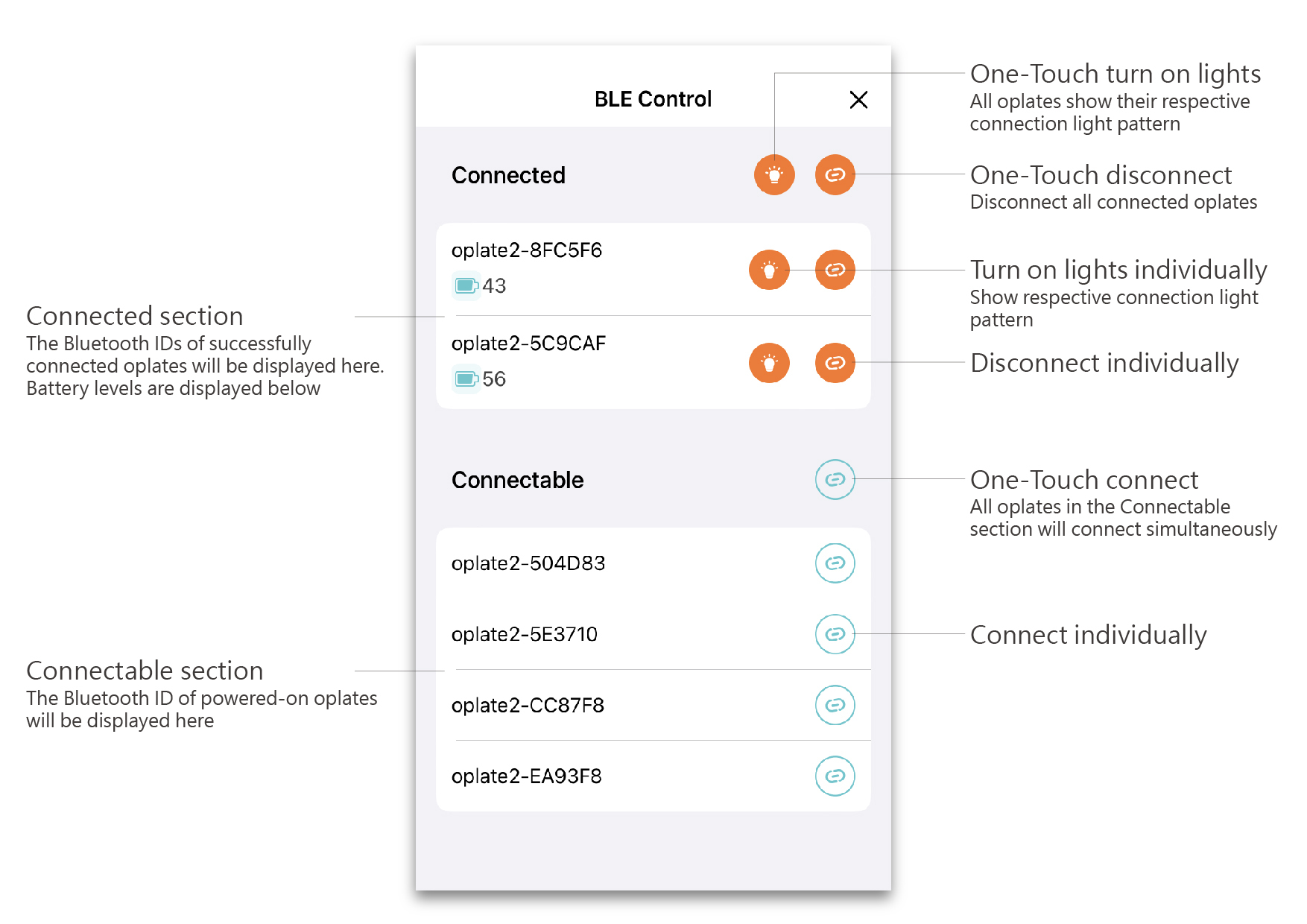The width and height of the screenshot is (1307, 924).
Task: Disconnect oplate2-5C9CAF
Action: pyautogui.click(x=835, y=363)
